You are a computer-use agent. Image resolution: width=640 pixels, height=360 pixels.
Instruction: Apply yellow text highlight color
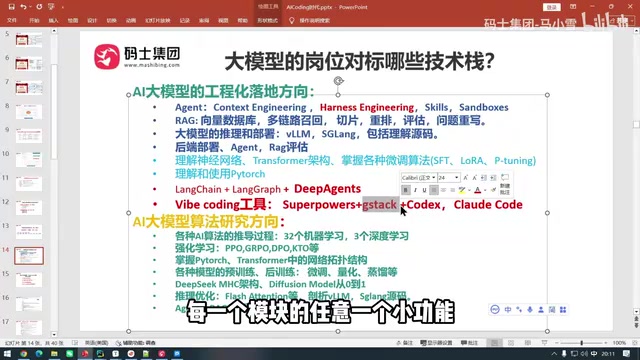(x=462, y=190)
